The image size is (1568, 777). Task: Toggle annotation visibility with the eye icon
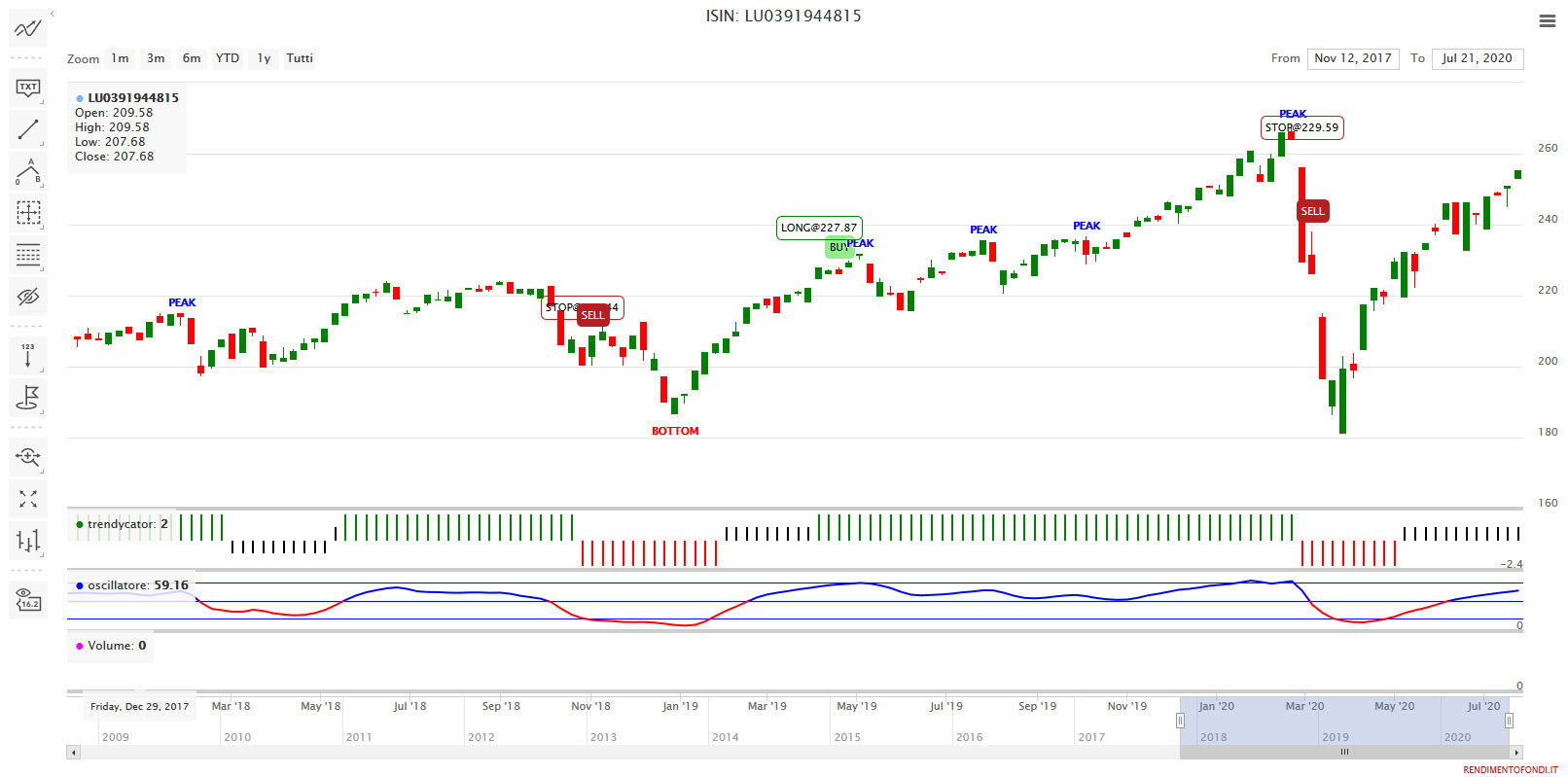pyautogui.click(x=27, y=297)
